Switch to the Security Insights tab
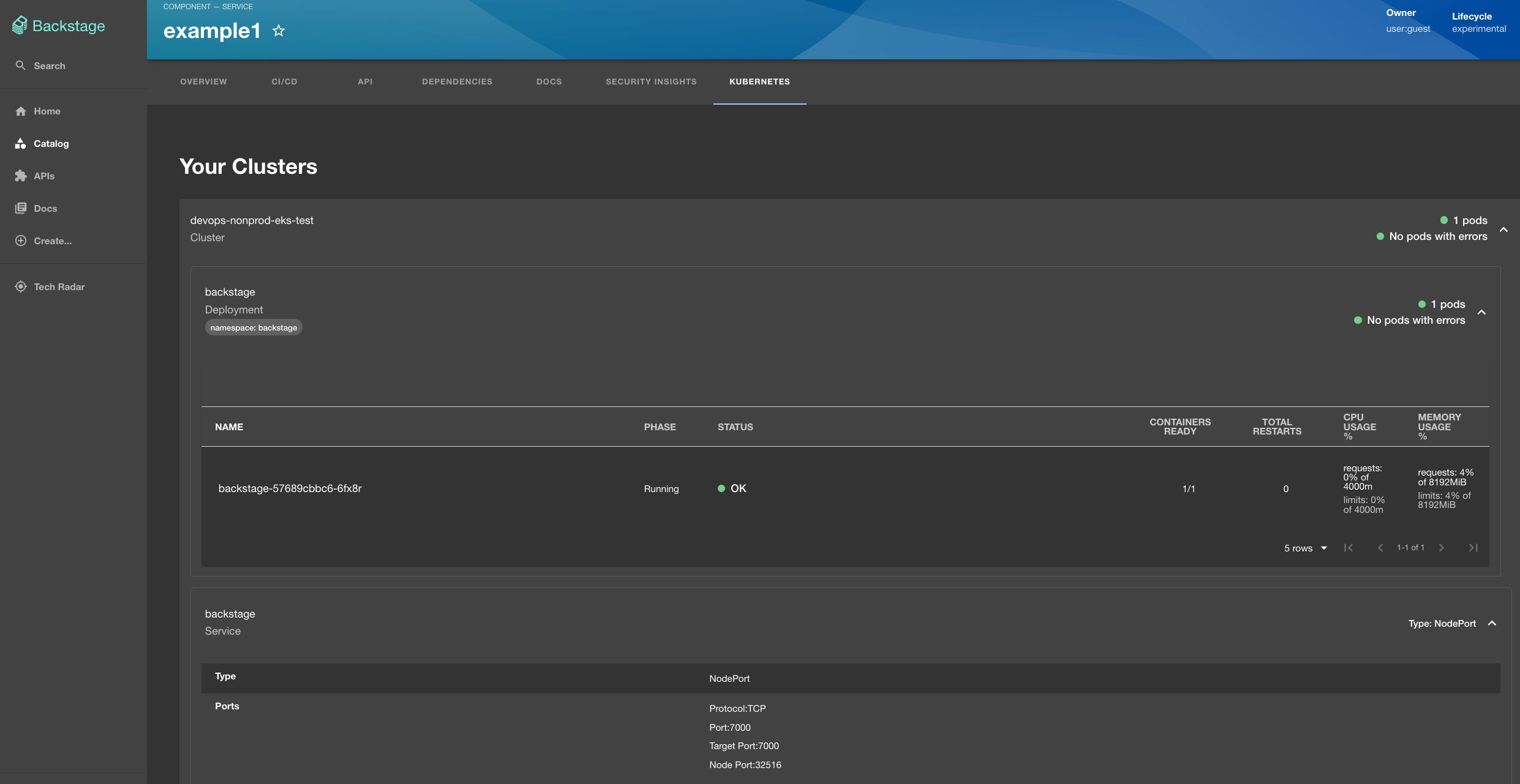Image resolution: width=1520 pixels, height=784 pixels. [651, 81]
